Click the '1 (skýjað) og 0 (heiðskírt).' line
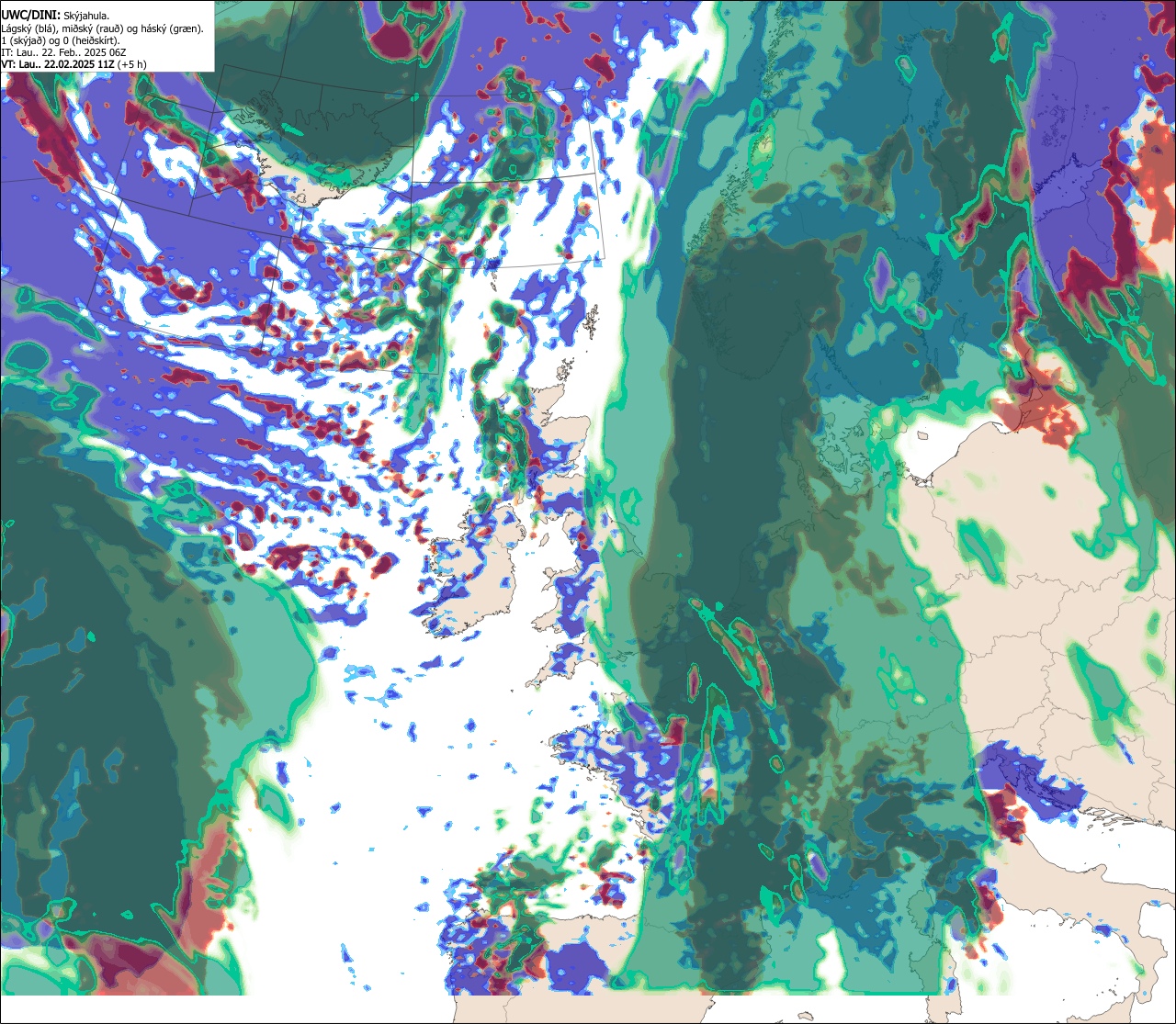The image size is (1176, 1024). coord(61,40)
